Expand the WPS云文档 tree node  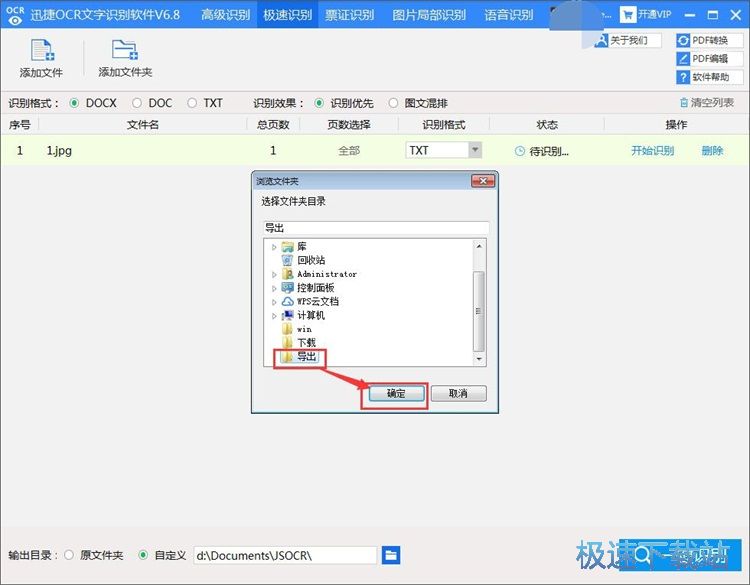click(x=274, y=302)
